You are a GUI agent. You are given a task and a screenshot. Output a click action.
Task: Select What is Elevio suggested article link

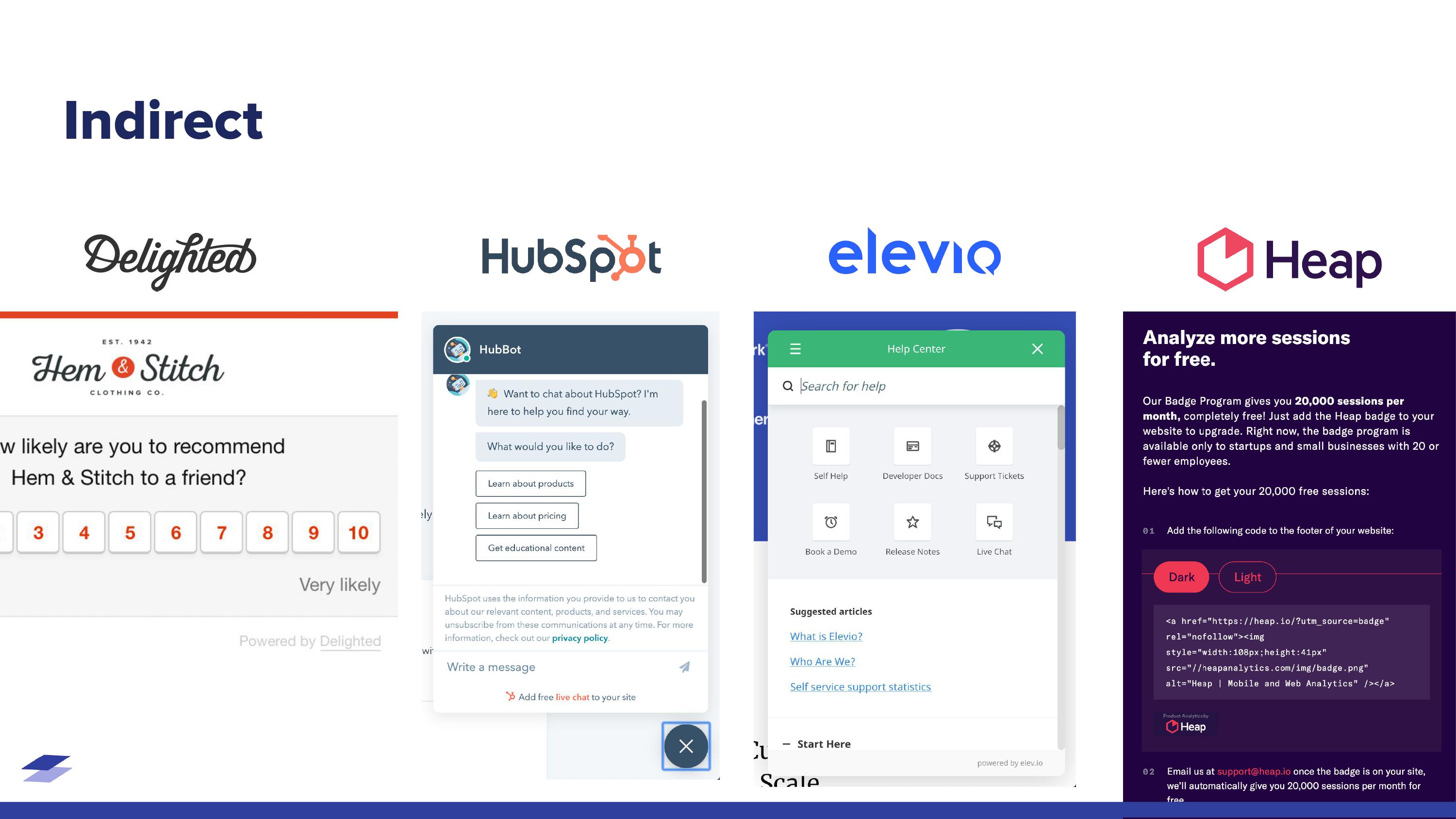[825, 636]
